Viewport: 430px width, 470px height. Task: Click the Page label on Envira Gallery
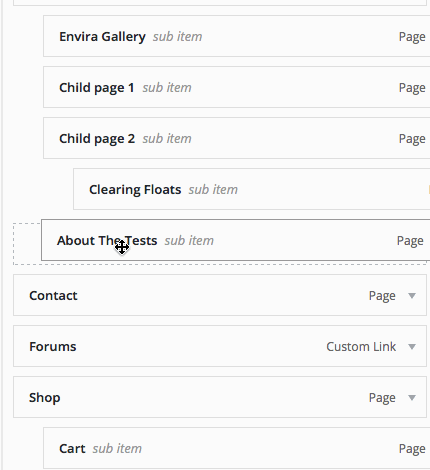click(x=412, y=37)
